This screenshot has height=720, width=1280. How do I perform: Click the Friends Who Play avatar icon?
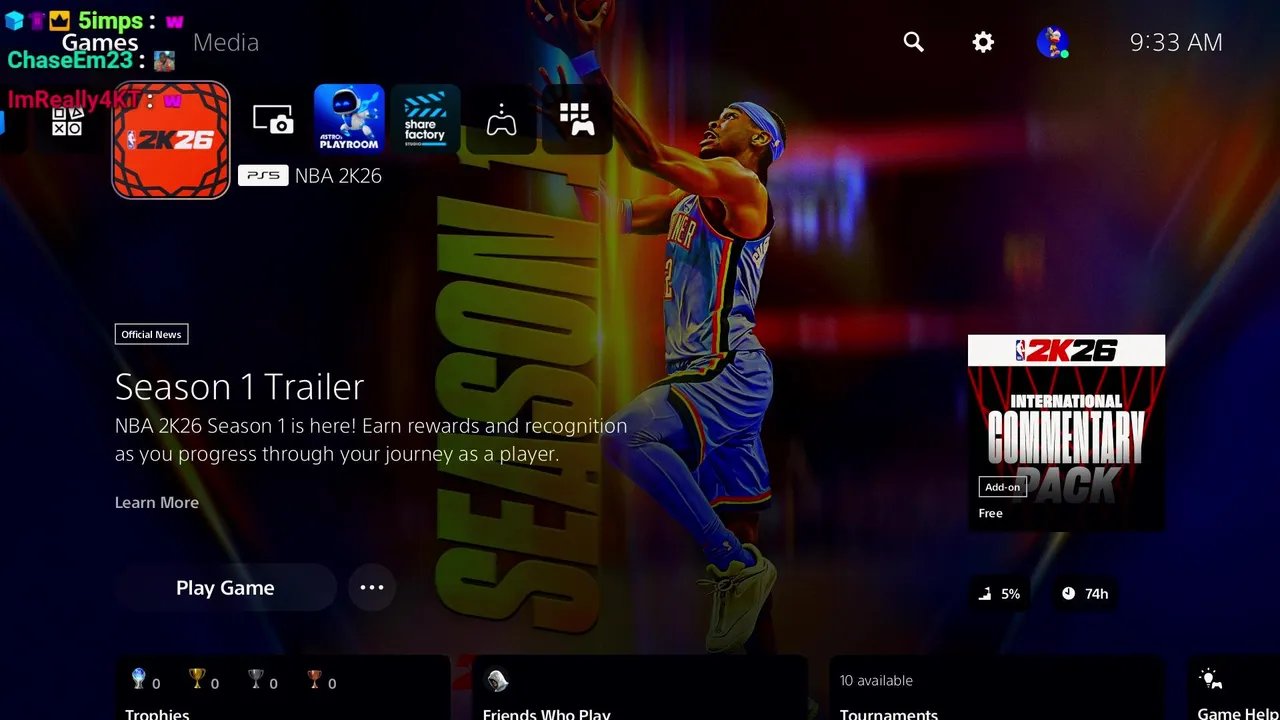[x=497, y=681]
